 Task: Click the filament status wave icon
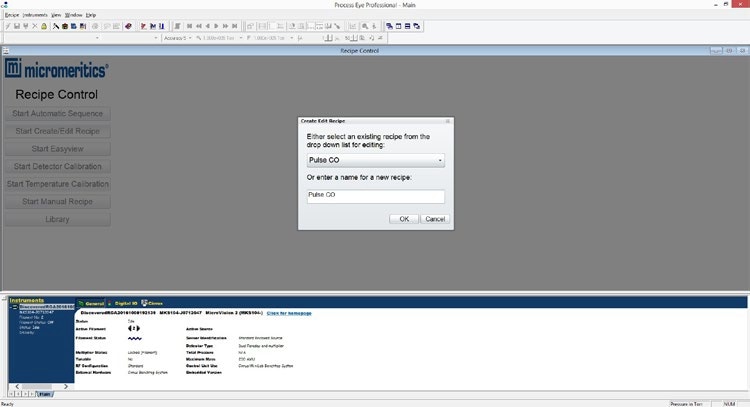tap(135, 338)
